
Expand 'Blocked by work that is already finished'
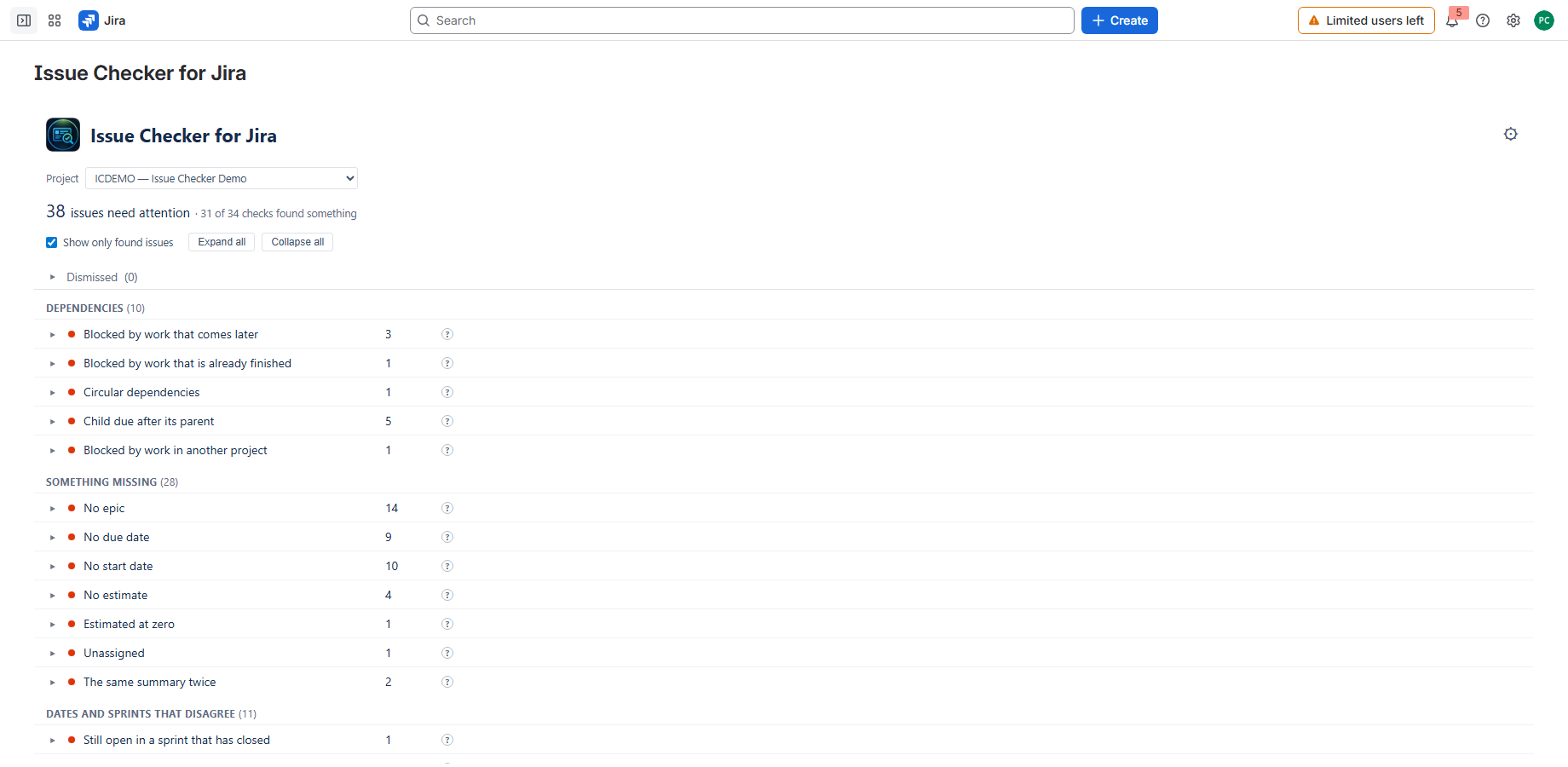pyautogui.click(x=52, y=364)
